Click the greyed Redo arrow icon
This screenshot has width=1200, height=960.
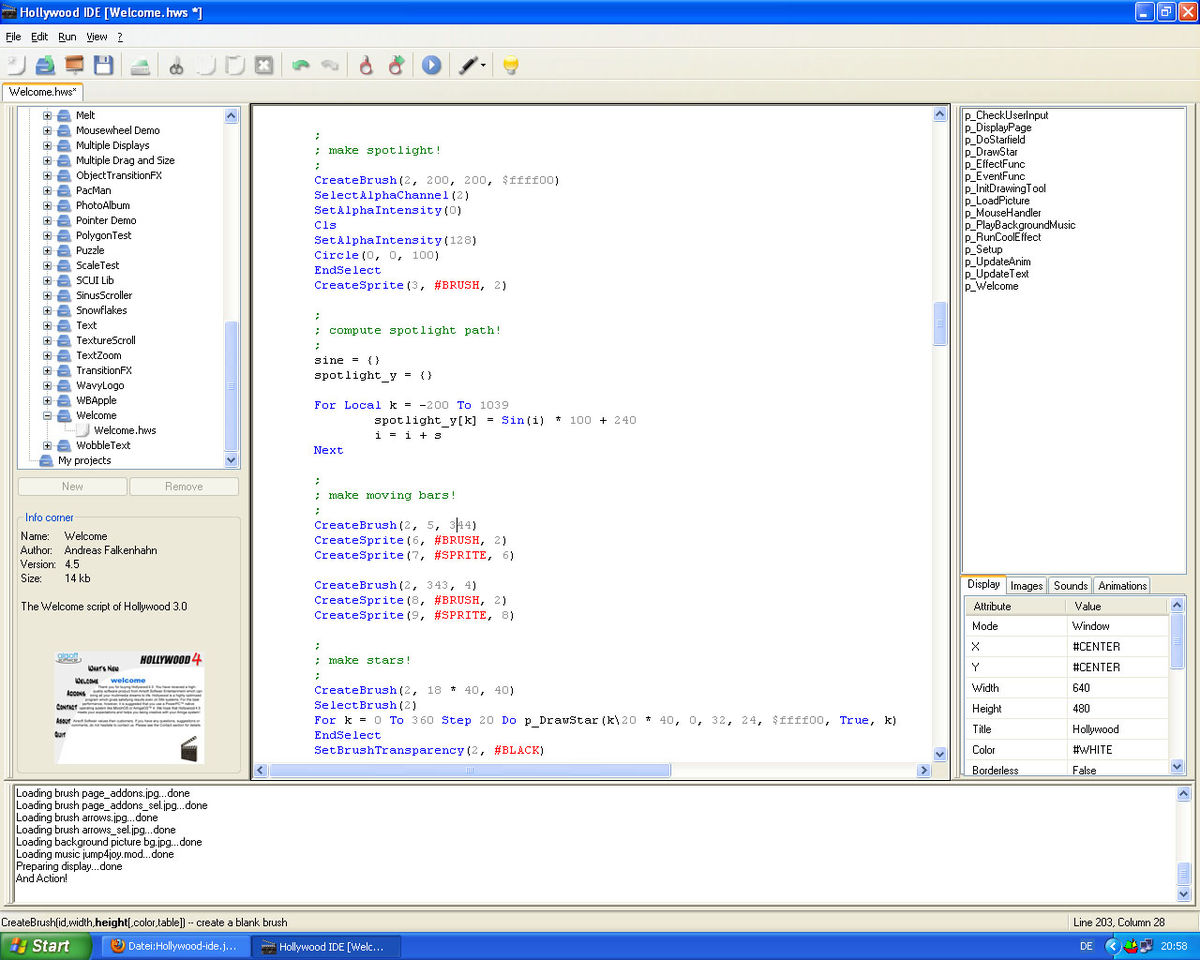(x=329, y=66)
